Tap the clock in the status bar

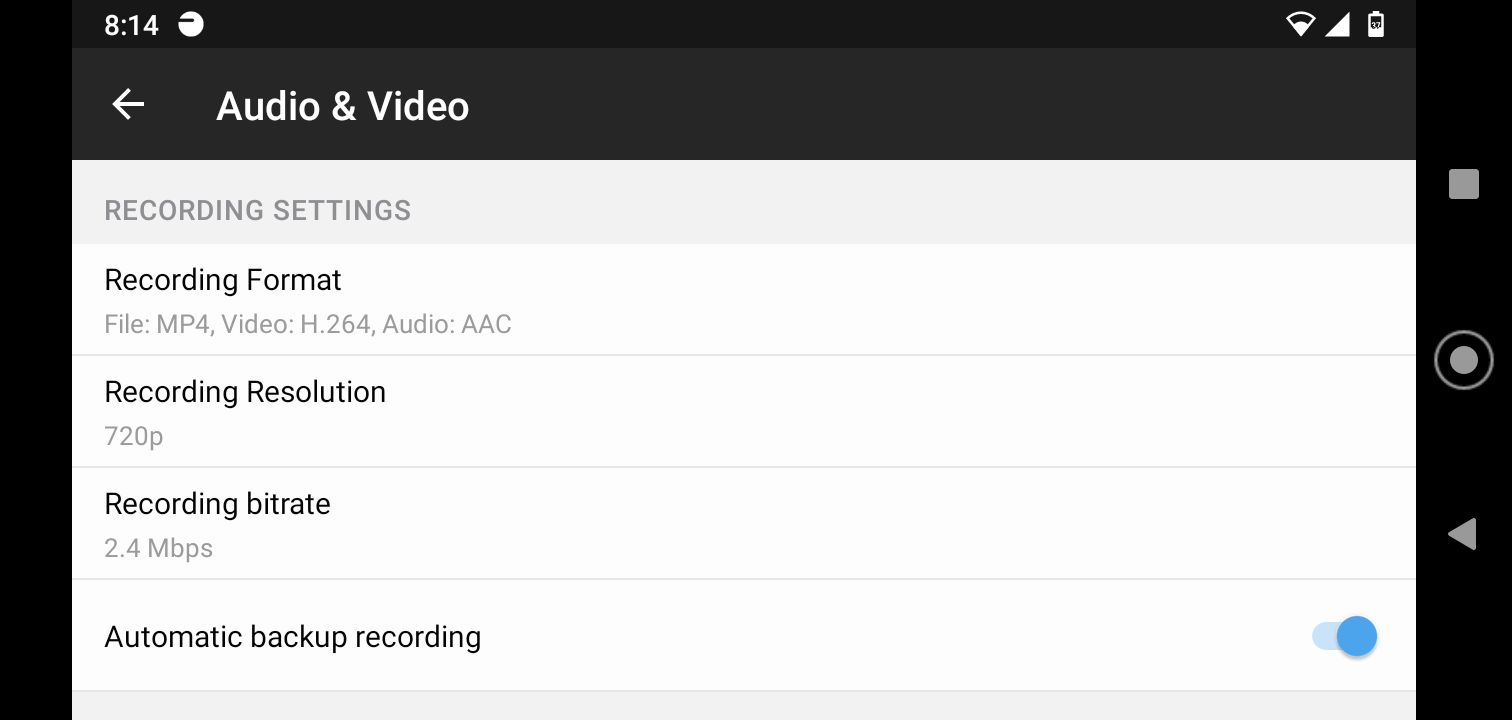131,24
